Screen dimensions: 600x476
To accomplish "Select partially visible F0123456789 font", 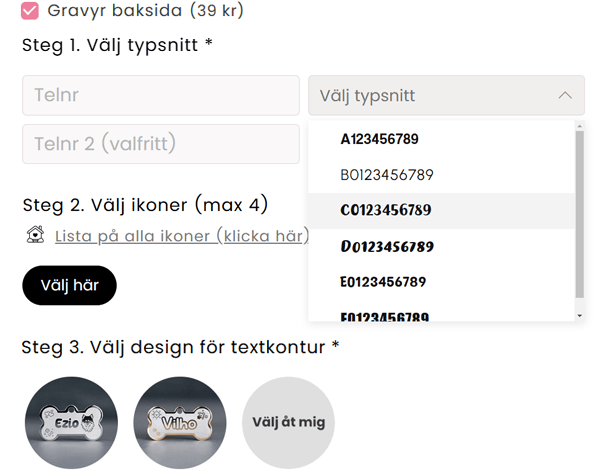I will tap(385, 316).
